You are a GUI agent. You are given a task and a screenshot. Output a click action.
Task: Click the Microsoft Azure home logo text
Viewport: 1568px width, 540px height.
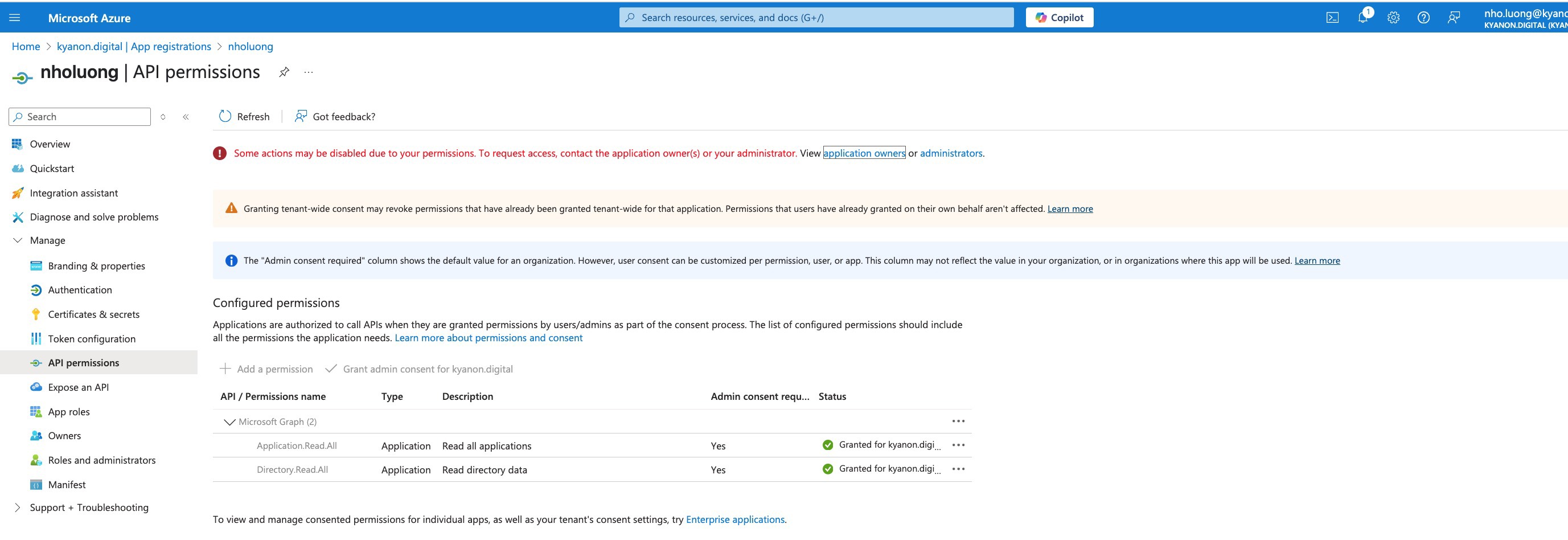pyautogui.click(x=89, y=18)
